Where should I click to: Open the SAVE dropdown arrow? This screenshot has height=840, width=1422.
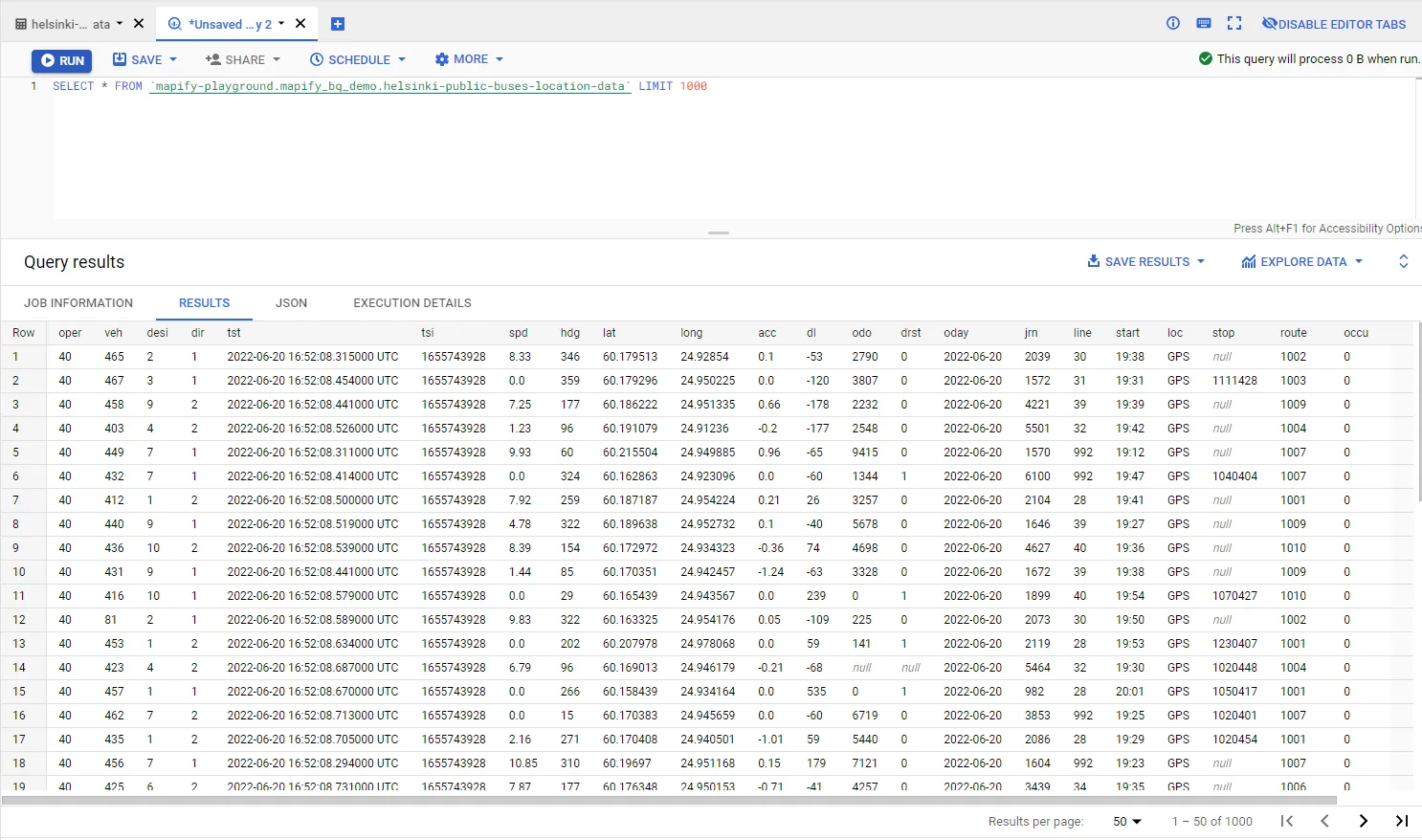coord(173,59)
